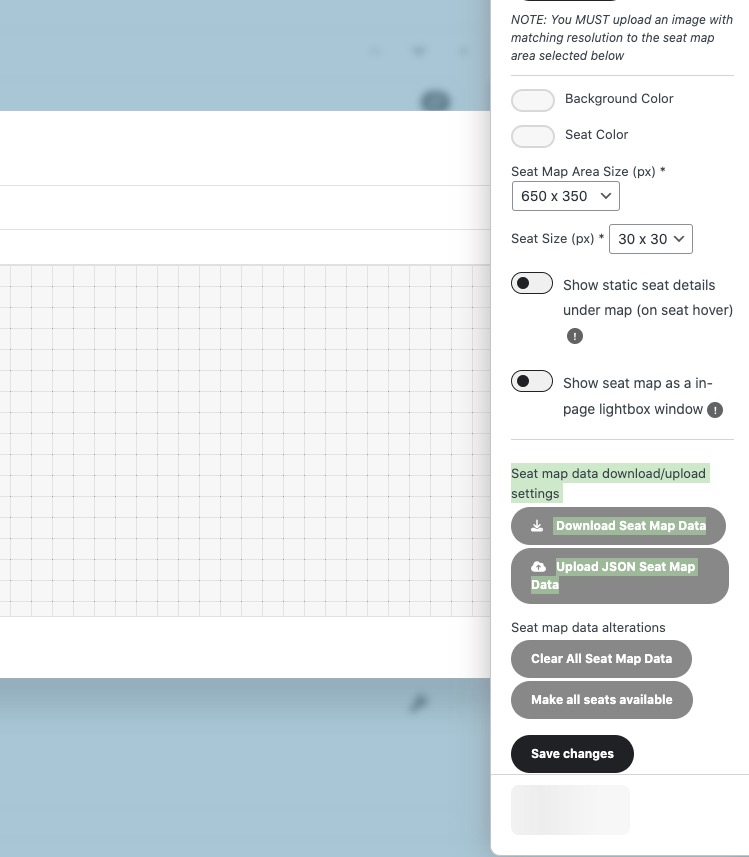Viewport: 749px width, 857px height.
Task: Click the Background Color label text
Action: coord(619,99)
